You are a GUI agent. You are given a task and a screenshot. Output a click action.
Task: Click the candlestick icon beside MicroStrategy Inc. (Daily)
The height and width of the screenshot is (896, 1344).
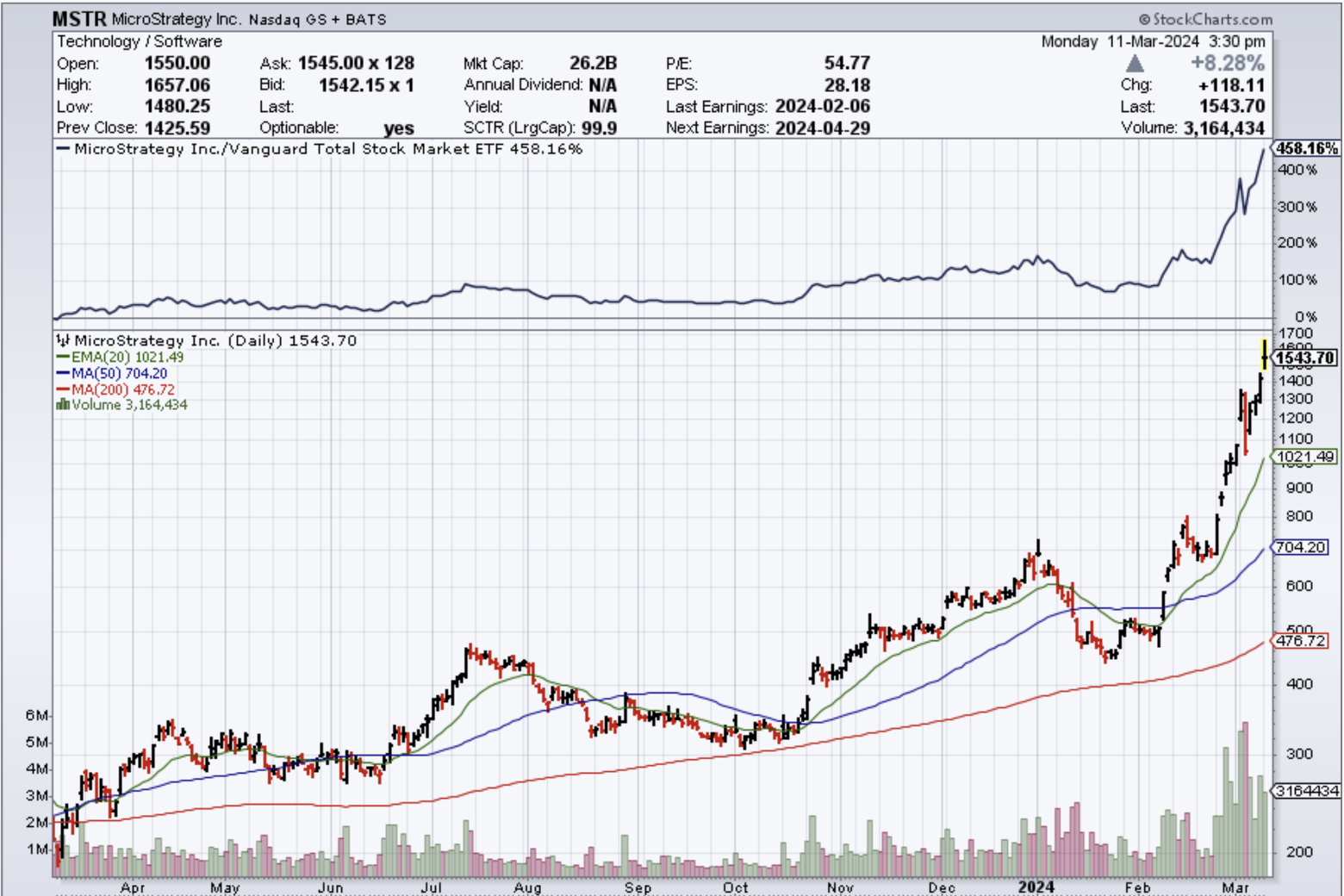pyautogui.click(x=63, y=341)
